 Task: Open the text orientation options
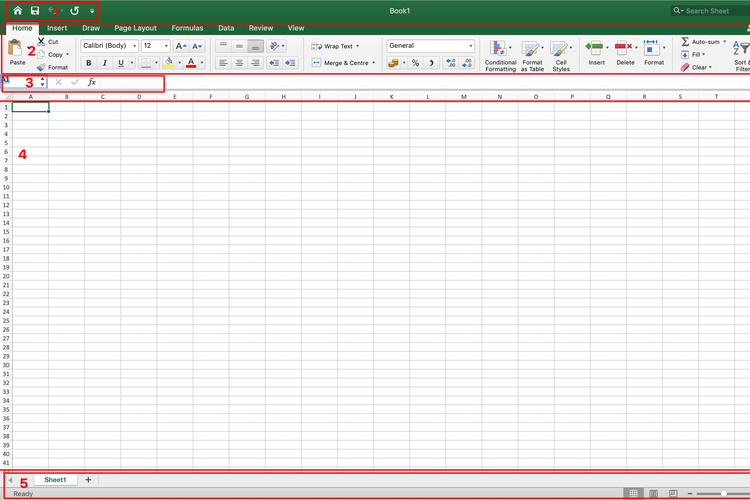(276, 46)
